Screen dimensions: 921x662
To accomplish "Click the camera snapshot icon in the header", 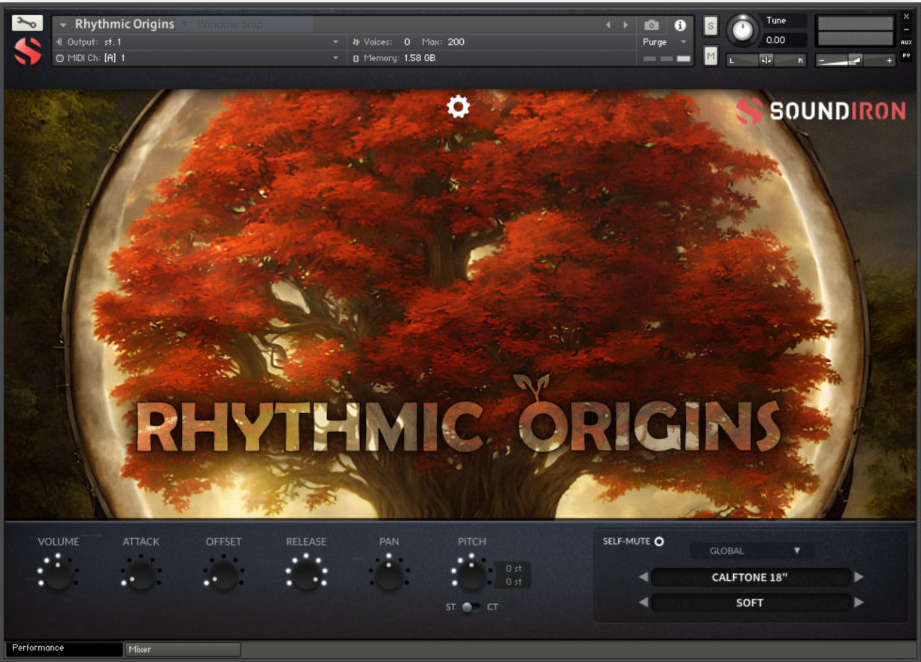I will [x=651, y=25].
